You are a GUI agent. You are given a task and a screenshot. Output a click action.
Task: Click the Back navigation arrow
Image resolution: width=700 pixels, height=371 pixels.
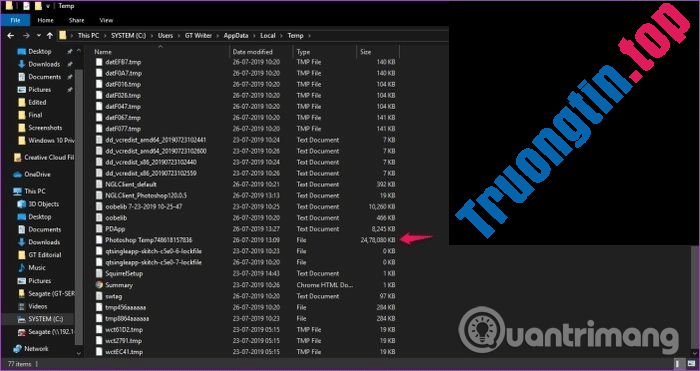point(11,36)
